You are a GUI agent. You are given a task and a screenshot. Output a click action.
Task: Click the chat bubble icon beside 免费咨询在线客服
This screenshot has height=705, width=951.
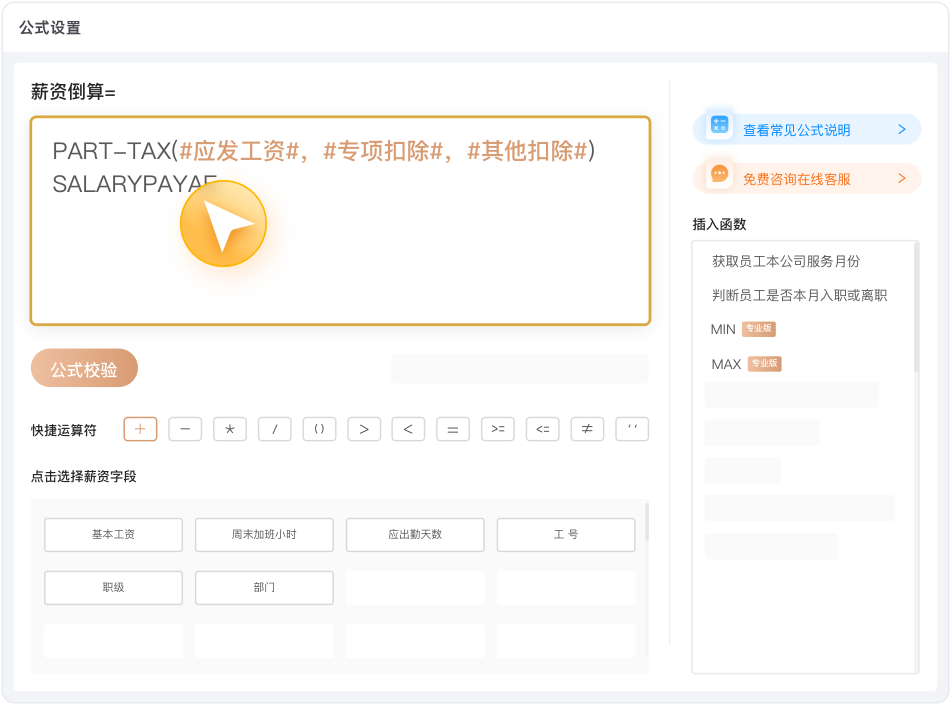point(719,175)
